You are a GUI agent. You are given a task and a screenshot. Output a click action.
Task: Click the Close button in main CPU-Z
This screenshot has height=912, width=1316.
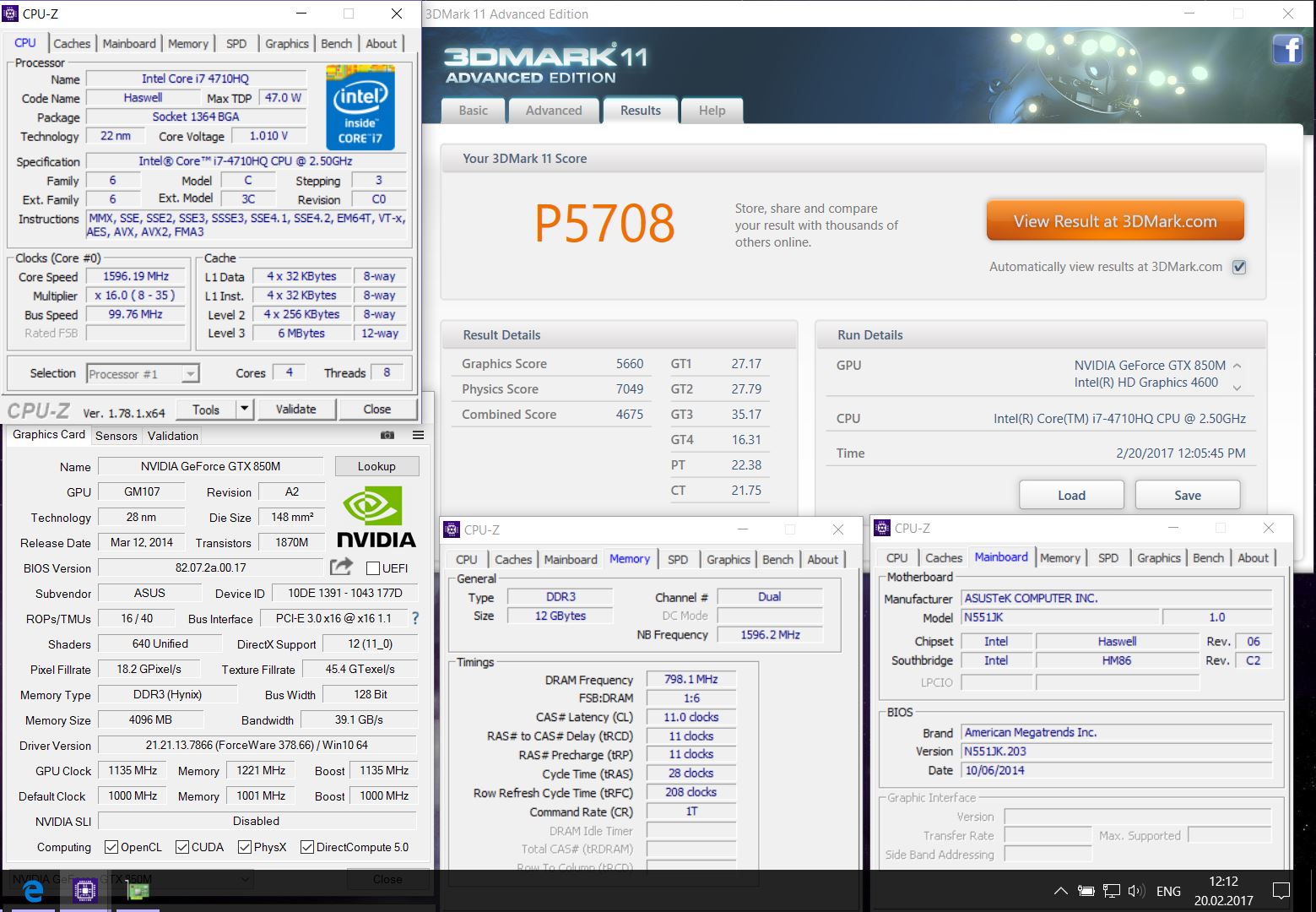click(377, 409)
